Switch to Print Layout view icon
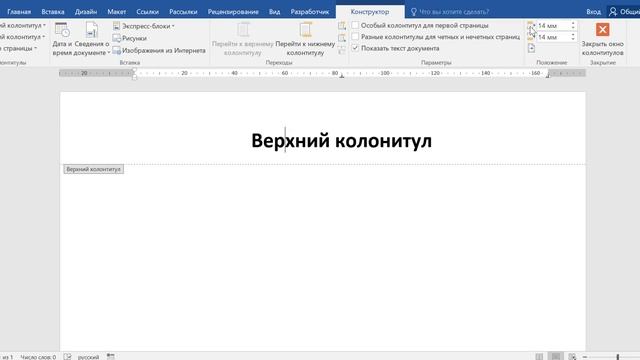 [556, 356]
